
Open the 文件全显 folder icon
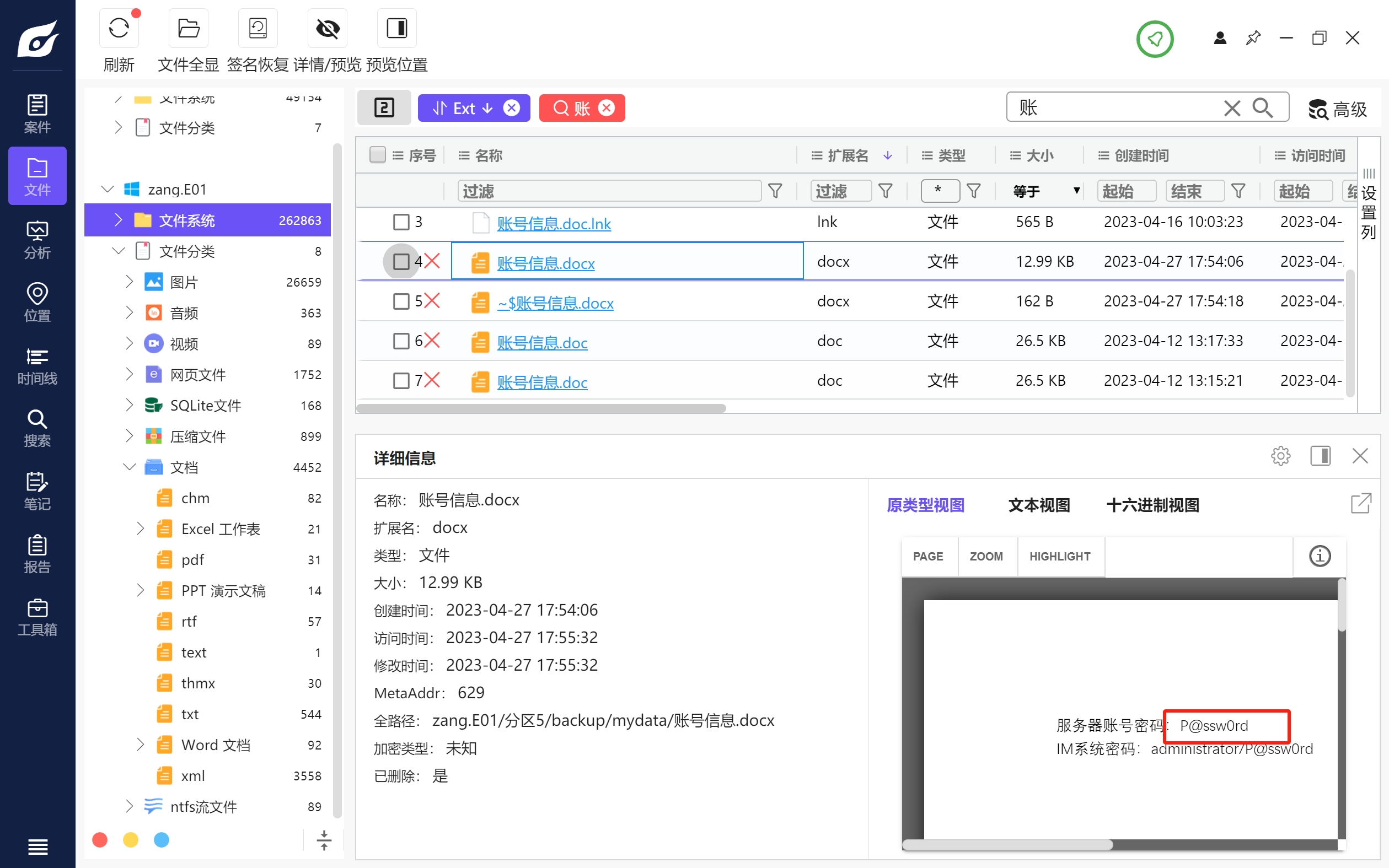[x=189, y=28]
